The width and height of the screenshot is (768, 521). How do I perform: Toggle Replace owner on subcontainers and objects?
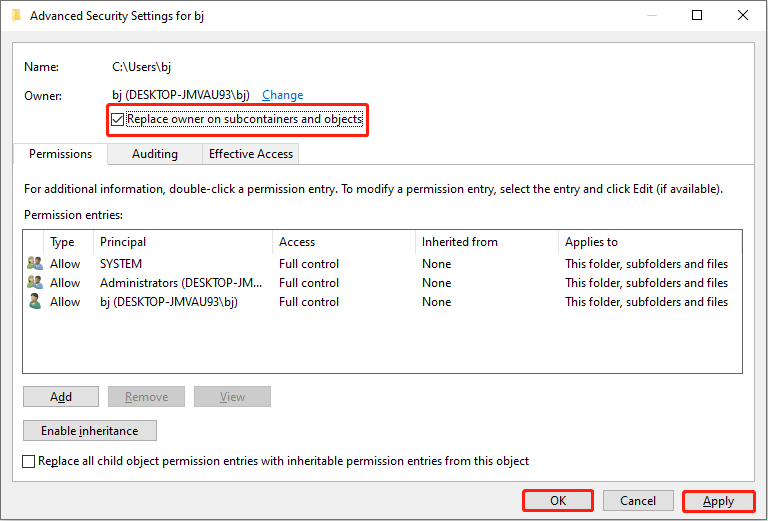point(118,120)
